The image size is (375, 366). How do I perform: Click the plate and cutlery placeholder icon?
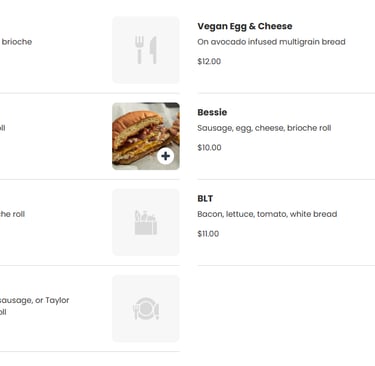point(146,309)
